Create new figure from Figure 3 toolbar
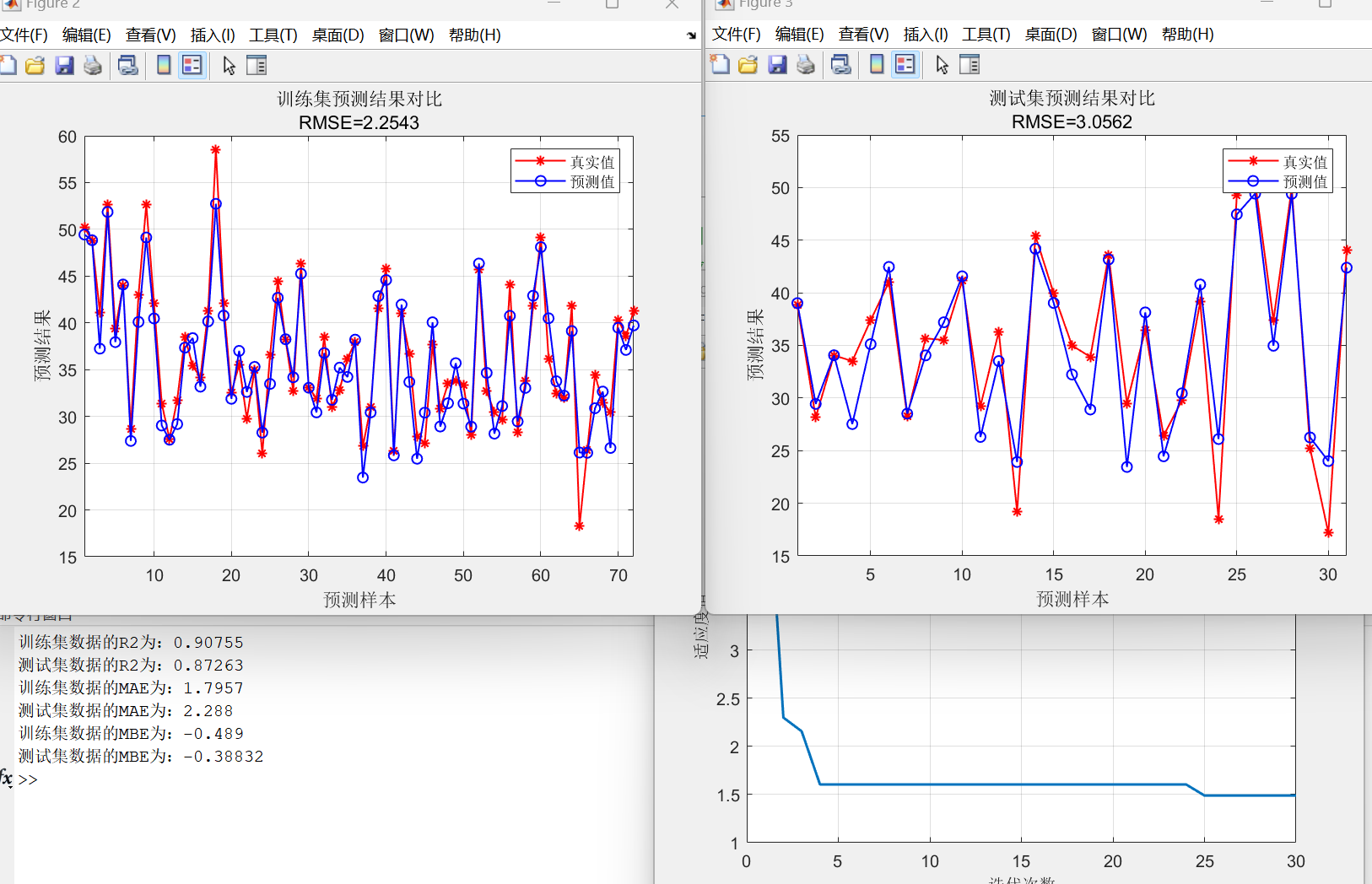The height and width of the screenshot is (884, 1372). coord(720,64)
